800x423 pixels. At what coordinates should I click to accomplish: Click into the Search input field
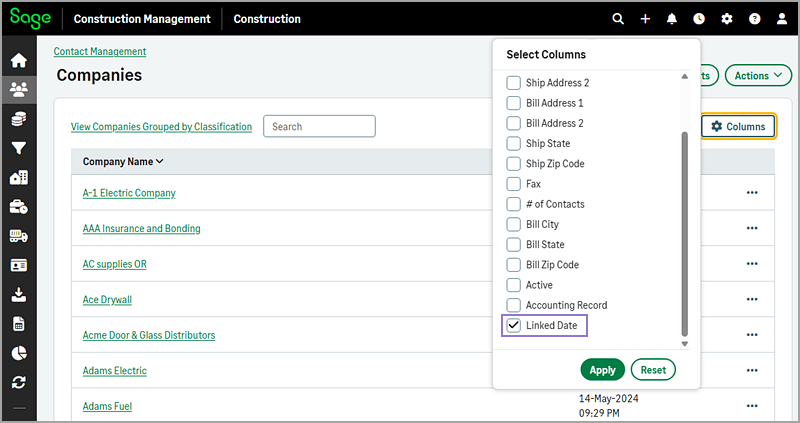tap(319, 127)
